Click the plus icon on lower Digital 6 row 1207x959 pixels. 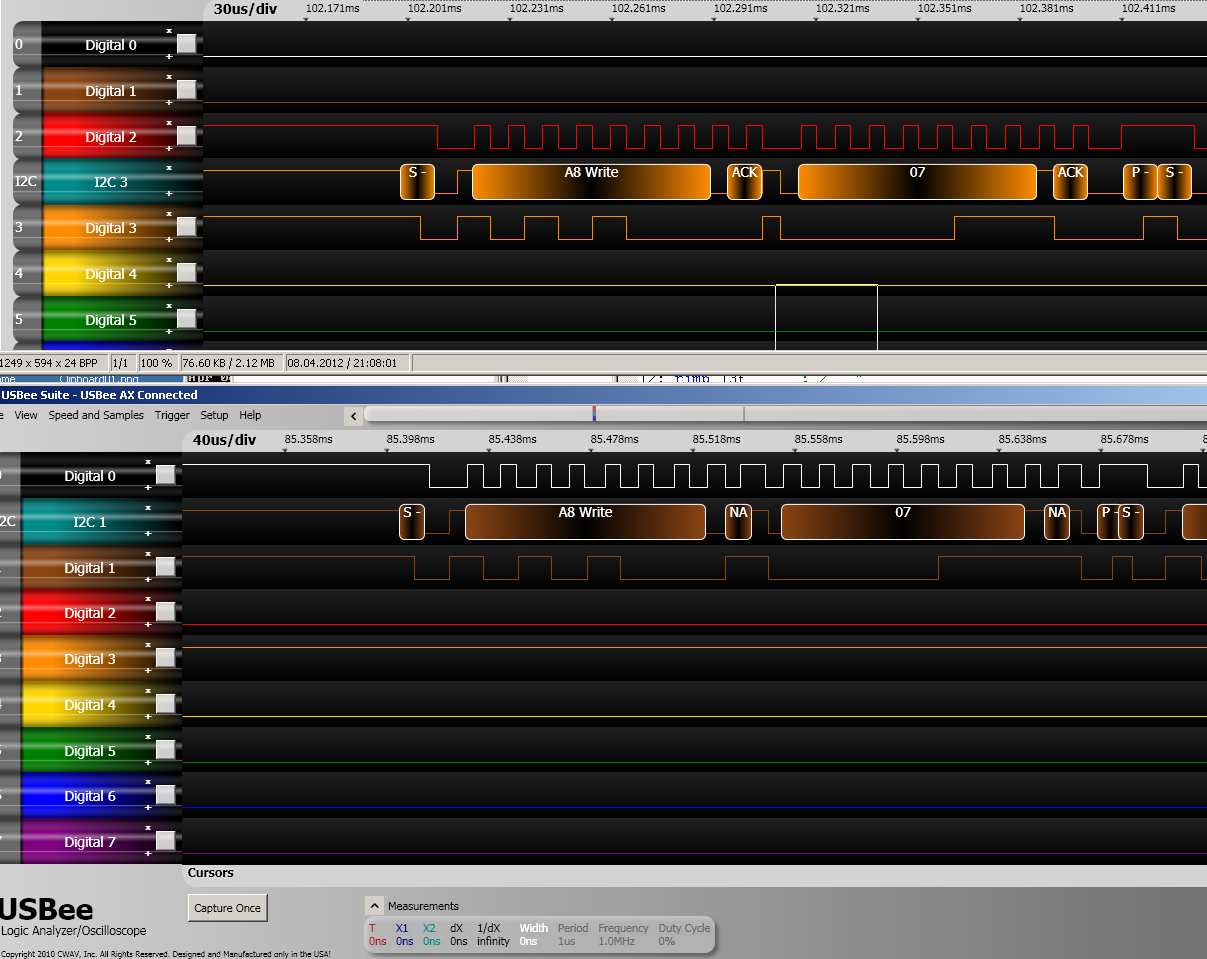click(x=148, y=808)
